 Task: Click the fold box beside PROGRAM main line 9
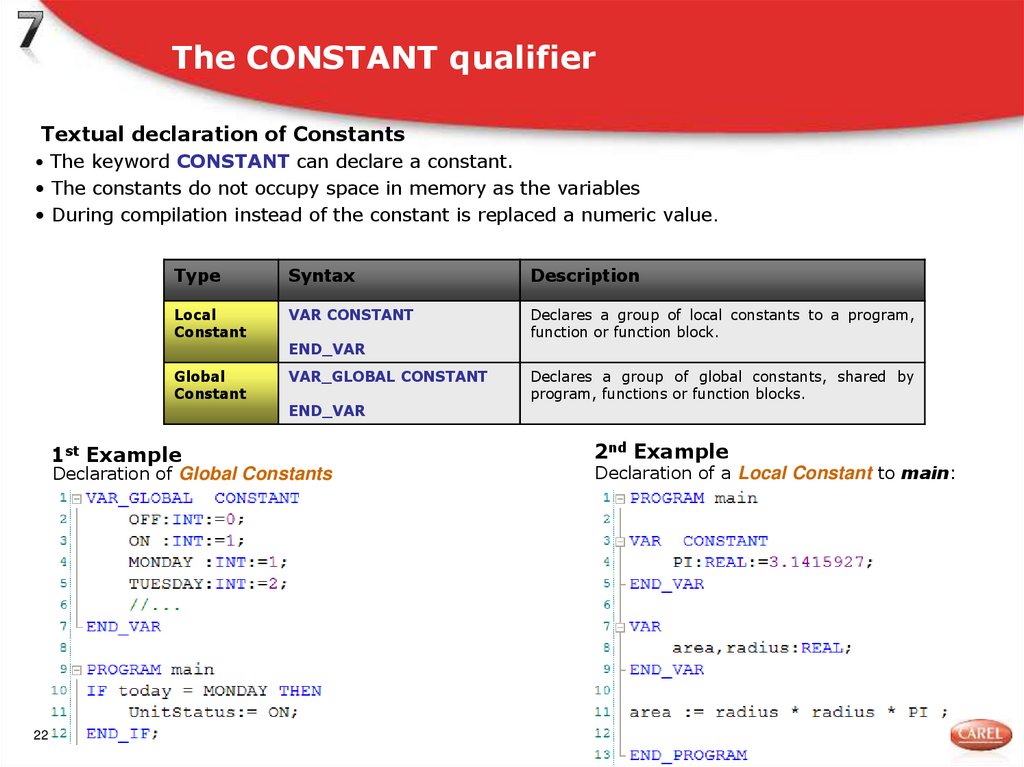tap(78, 668)
